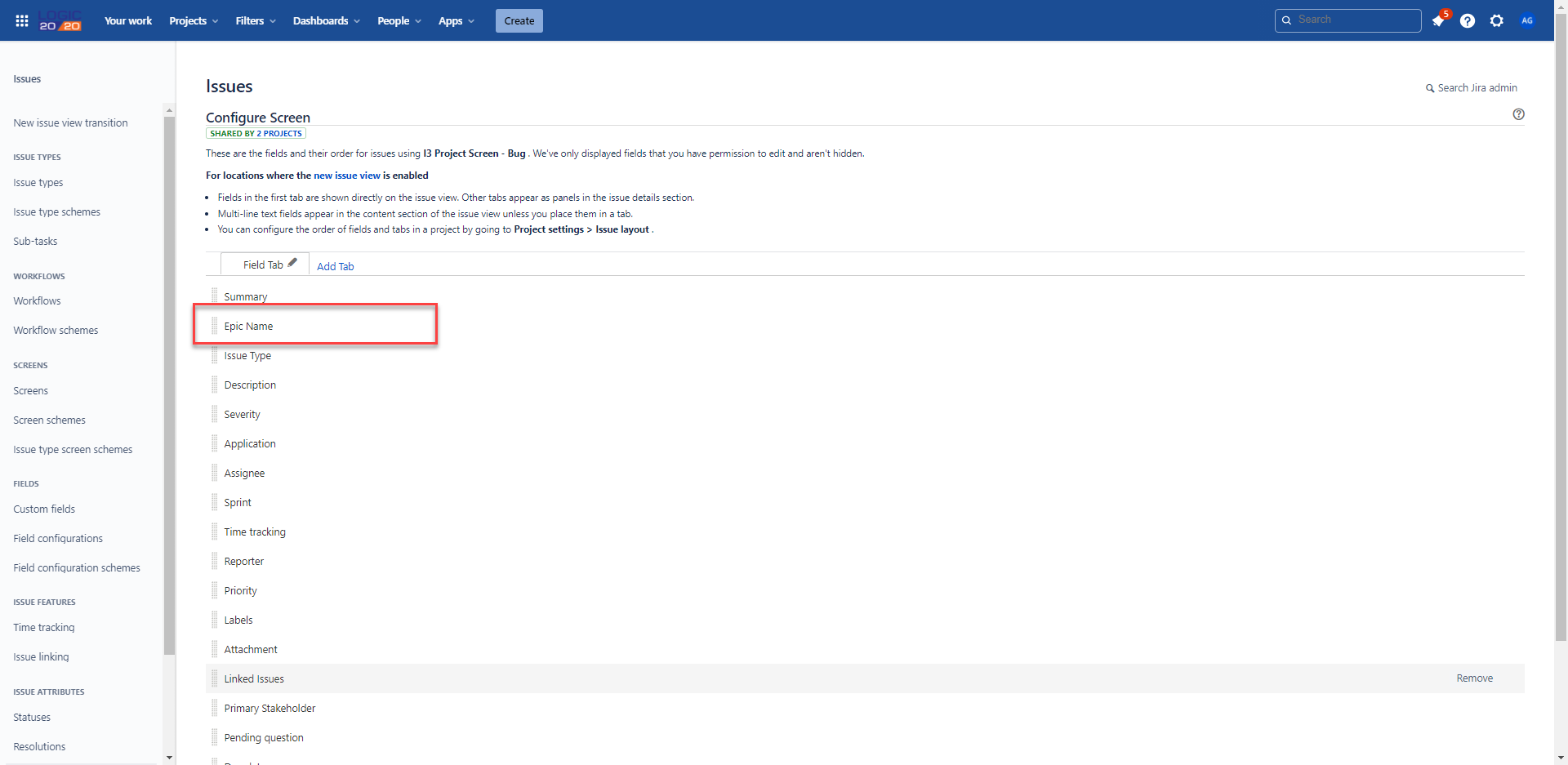Grab the drag handle for Linked Issues
Viewport: 1568px width, 765px height.
tap(215, 678)
